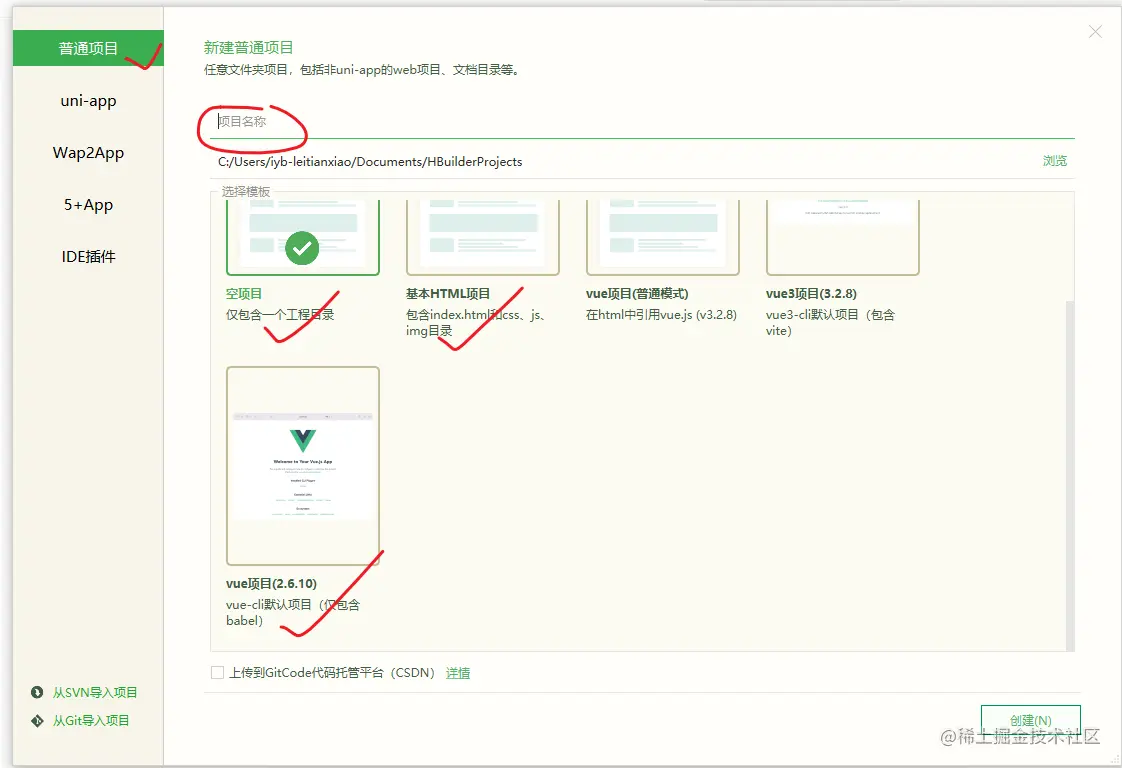Click the Vue logo in vue2 template

pyautogui.click(x=303, y=441)
